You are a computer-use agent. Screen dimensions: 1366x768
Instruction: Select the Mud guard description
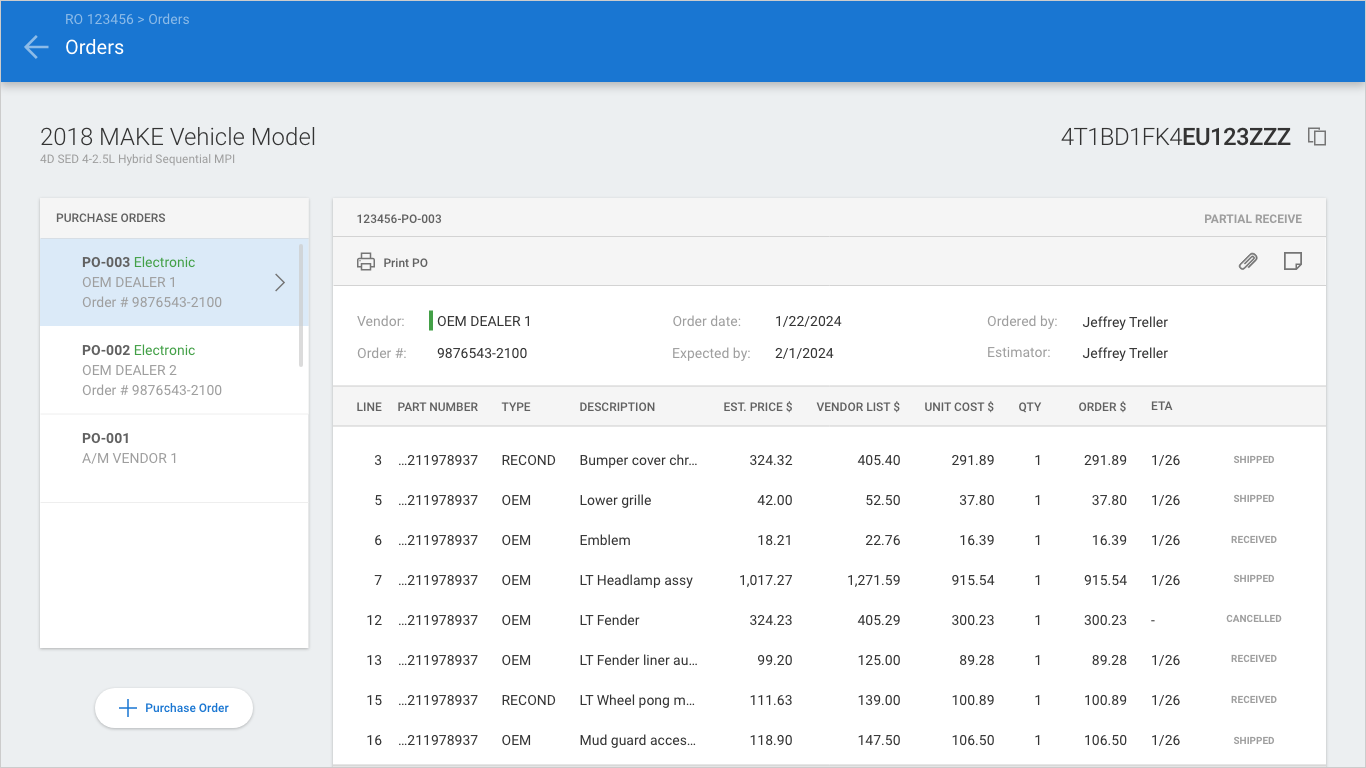(637, 740)
